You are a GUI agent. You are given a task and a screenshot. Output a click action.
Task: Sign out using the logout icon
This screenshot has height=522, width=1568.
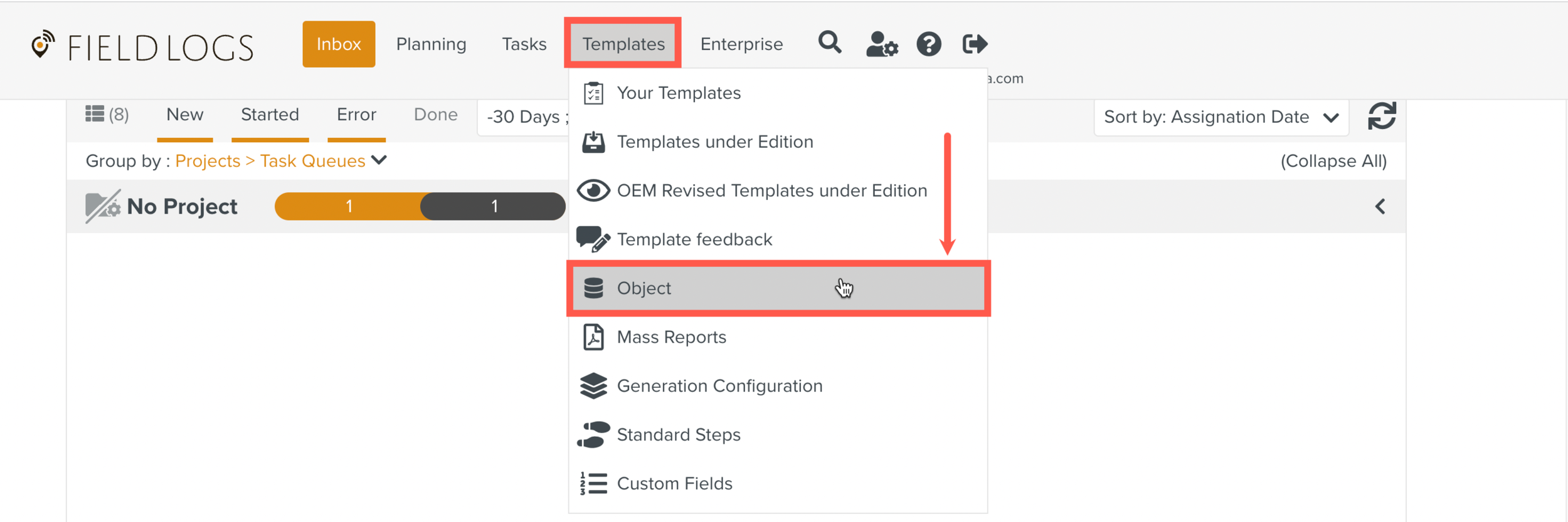coord(973,44)
